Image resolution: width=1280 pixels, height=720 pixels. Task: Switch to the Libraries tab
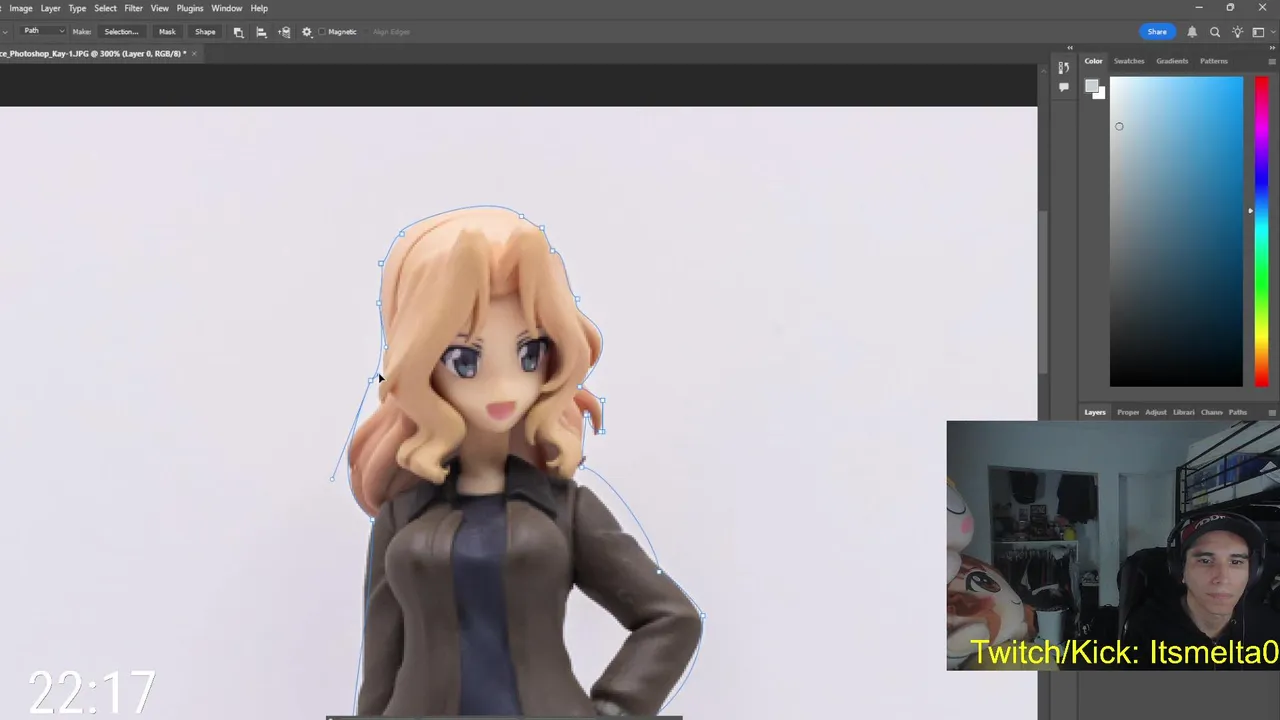click(x=1184, y=412)
